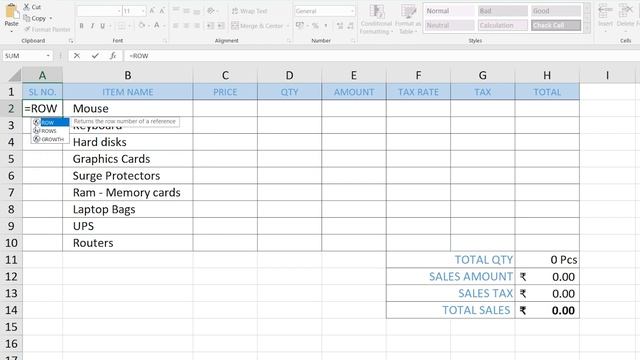The image size is (640, 360).
Task: Cancel formula entry with X
Action: tap(77, 56)
